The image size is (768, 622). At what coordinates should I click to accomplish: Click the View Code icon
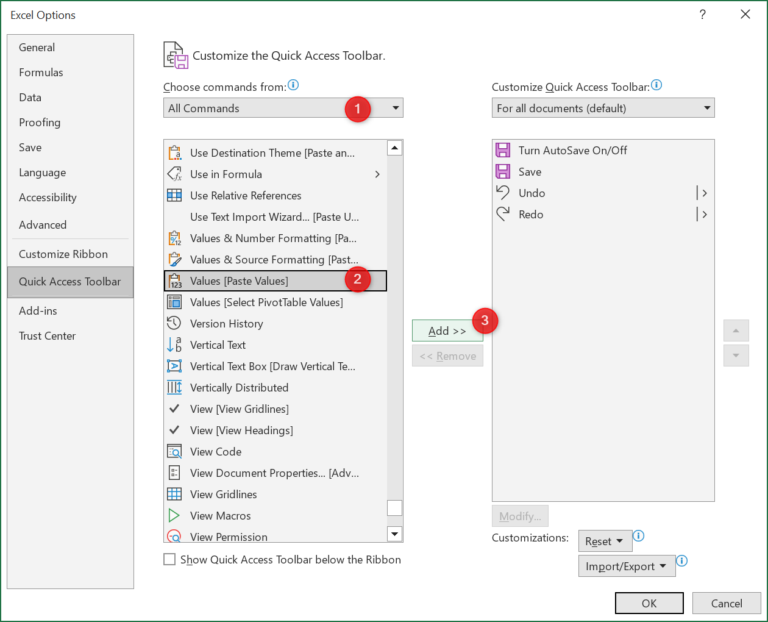click(x=174, y=451)
